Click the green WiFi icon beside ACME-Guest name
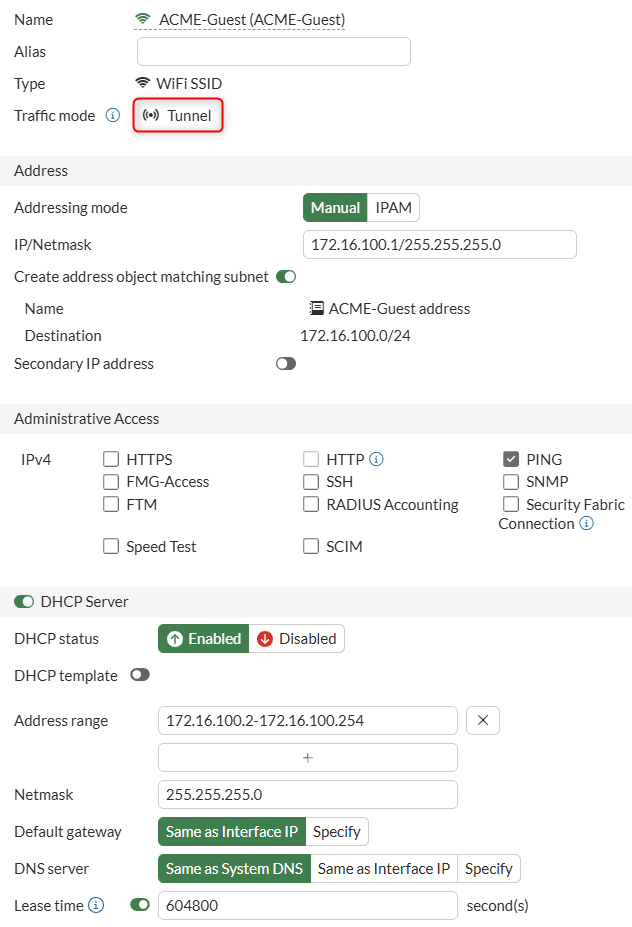The height and width of the screenshot is (927, 632). coord(142,20)
